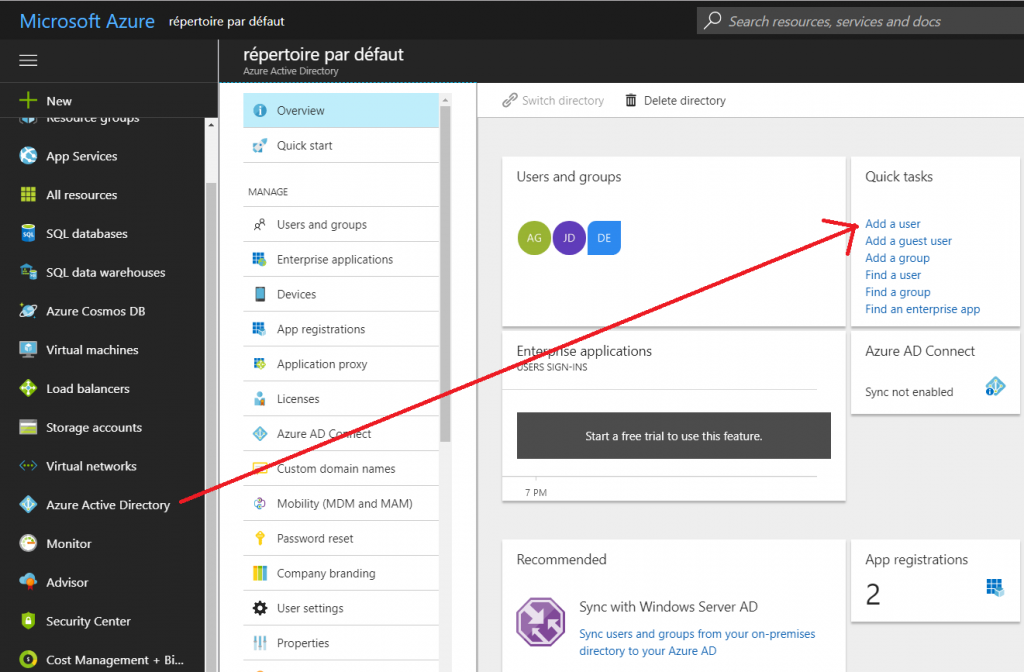Click Virtual machines icon
The image size is (1024, 672).
pyautogui.click(x=28, y=349)
